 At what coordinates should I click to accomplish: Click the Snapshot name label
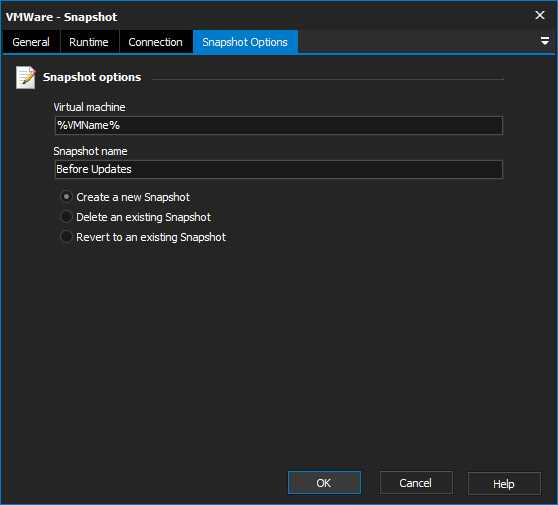[90, 151]
